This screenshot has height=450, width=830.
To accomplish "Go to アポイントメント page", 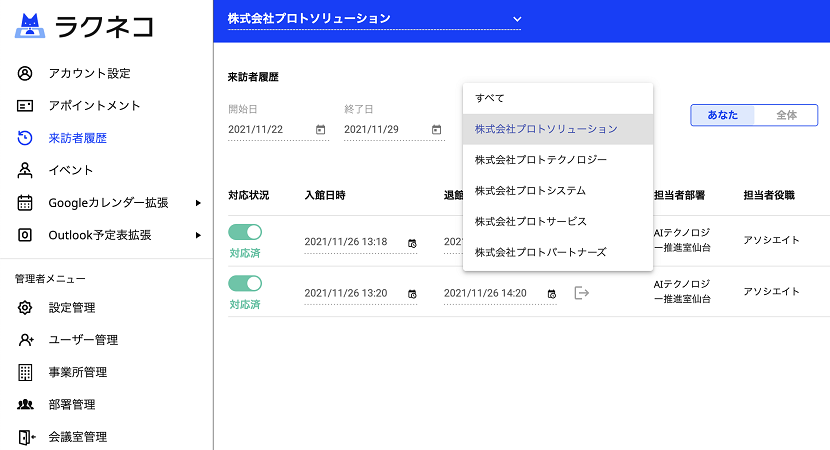I will (94, 106).
